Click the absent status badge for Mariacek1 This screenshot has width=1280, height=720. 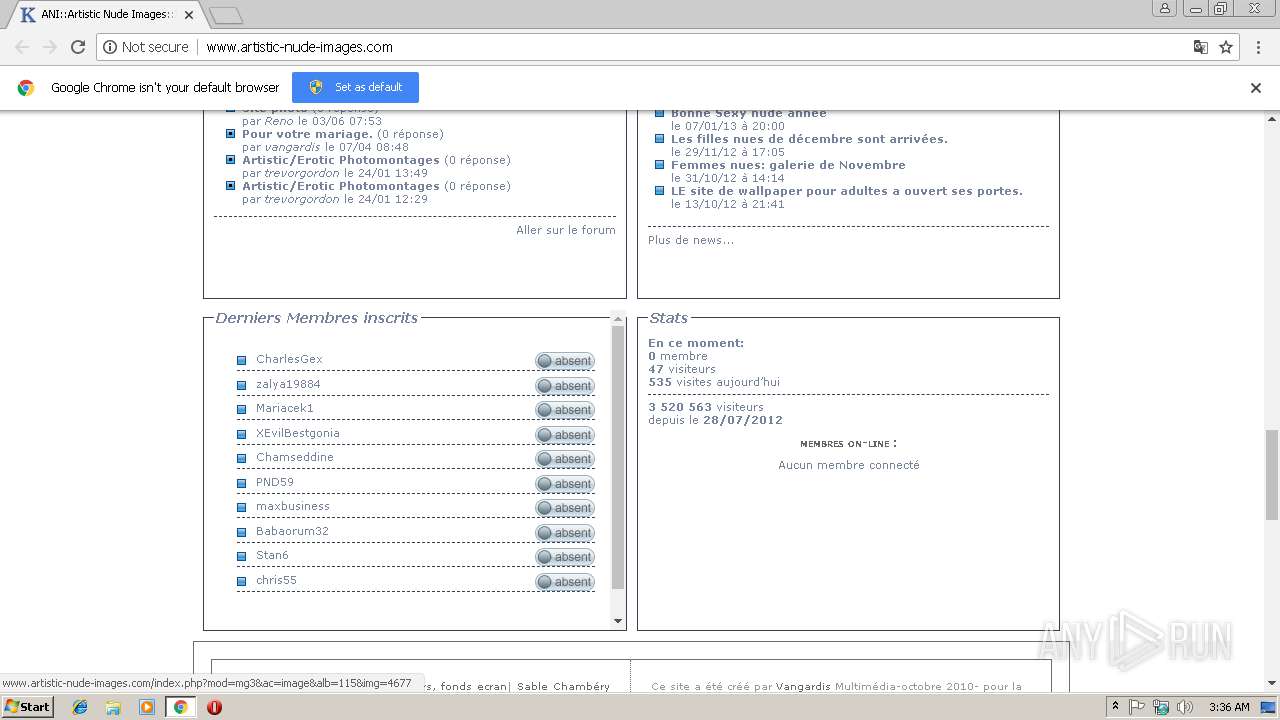coord(565,410)
